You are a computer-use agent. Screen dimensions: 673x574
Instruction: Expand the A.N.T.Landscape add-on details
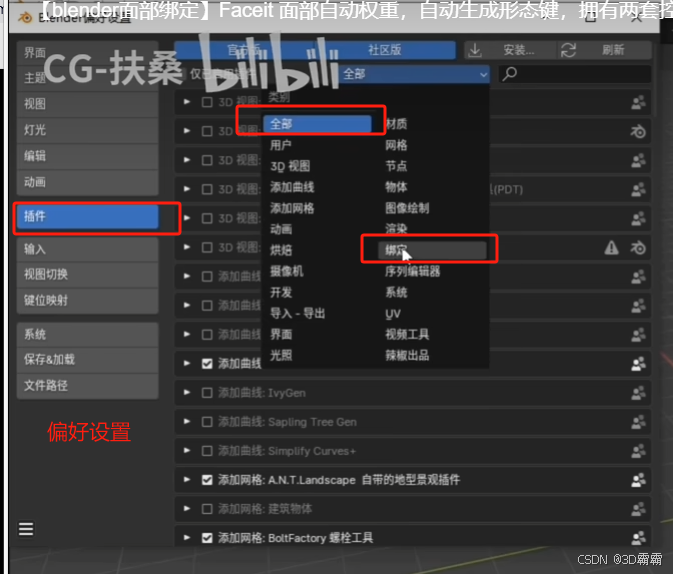point(187,480)
